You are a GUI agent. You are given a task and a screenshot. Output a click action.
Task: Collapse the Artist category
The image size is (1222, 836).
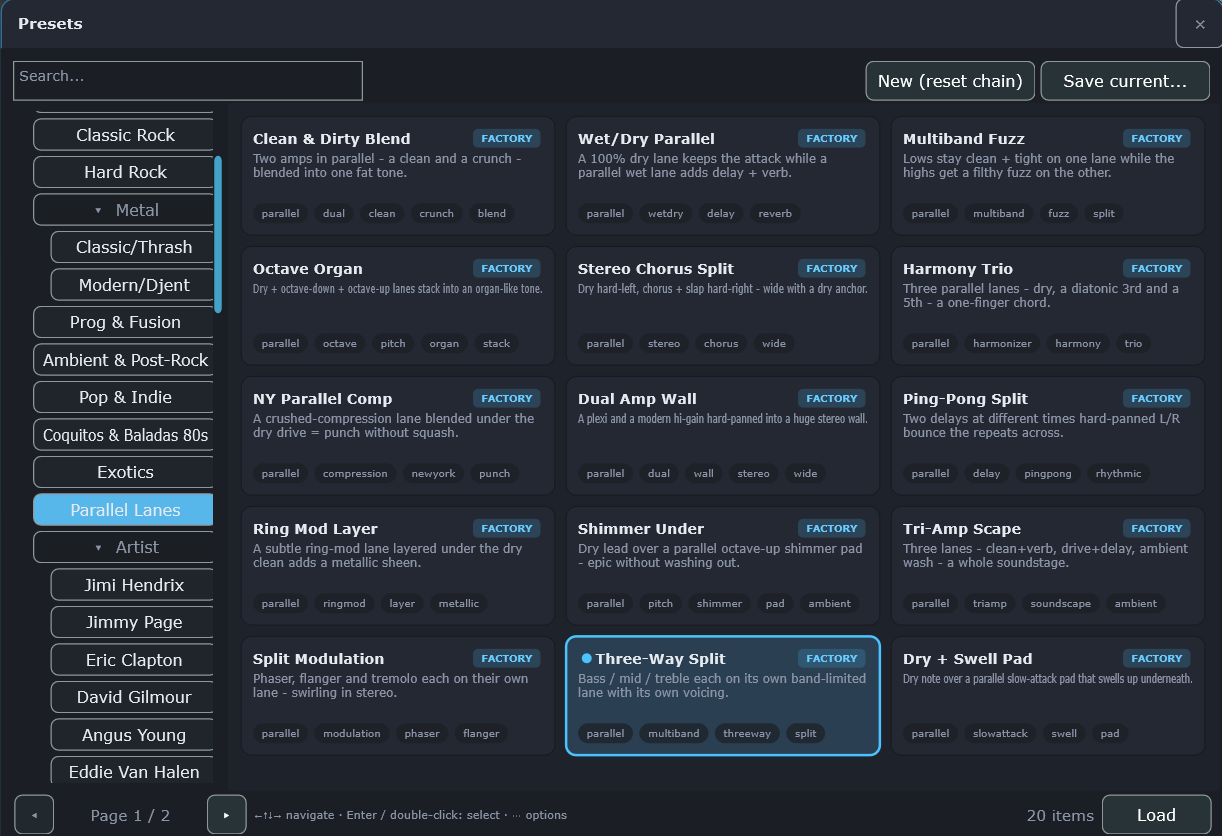[x=125, y=547]
